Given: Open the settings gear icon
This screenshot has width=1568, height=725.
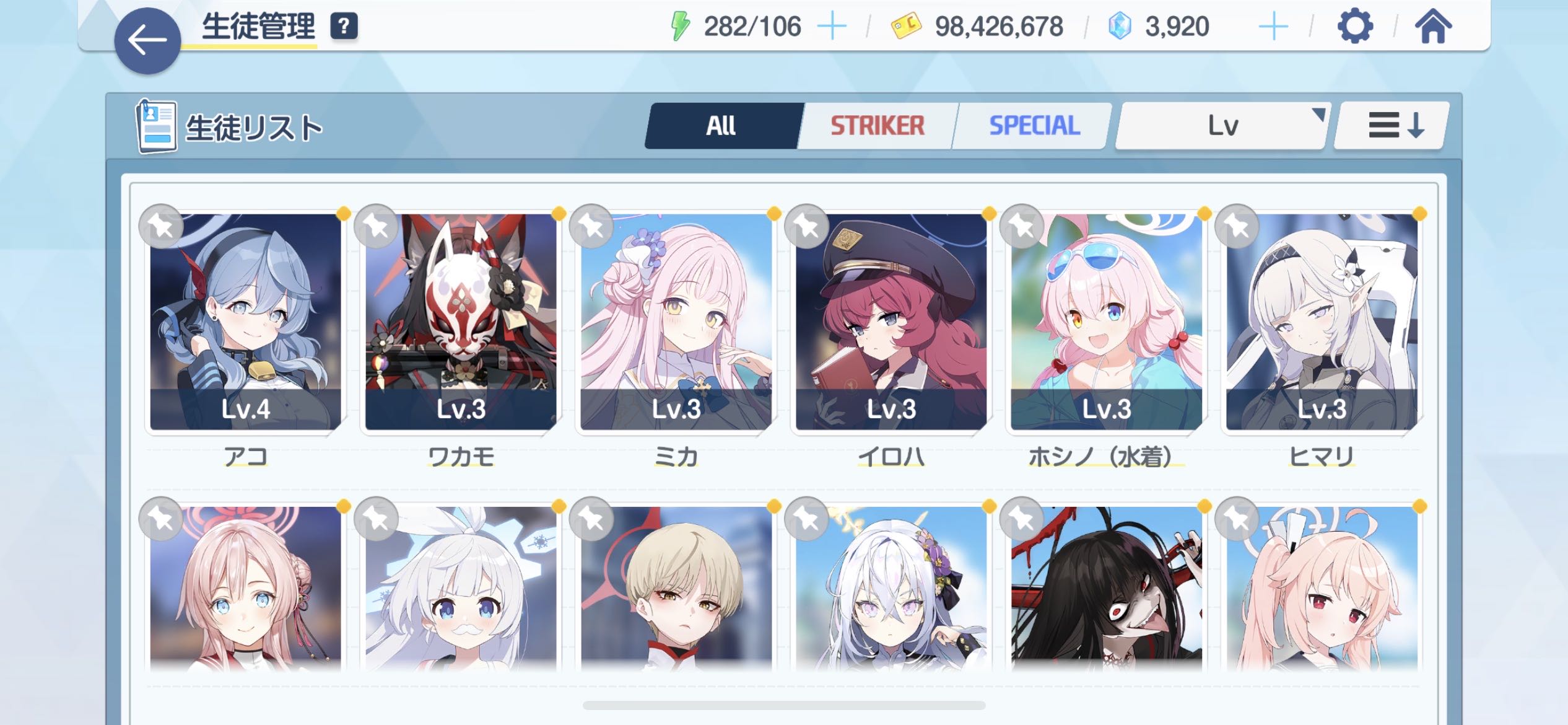Looking at the screenshot, I should coord(1355,27).
